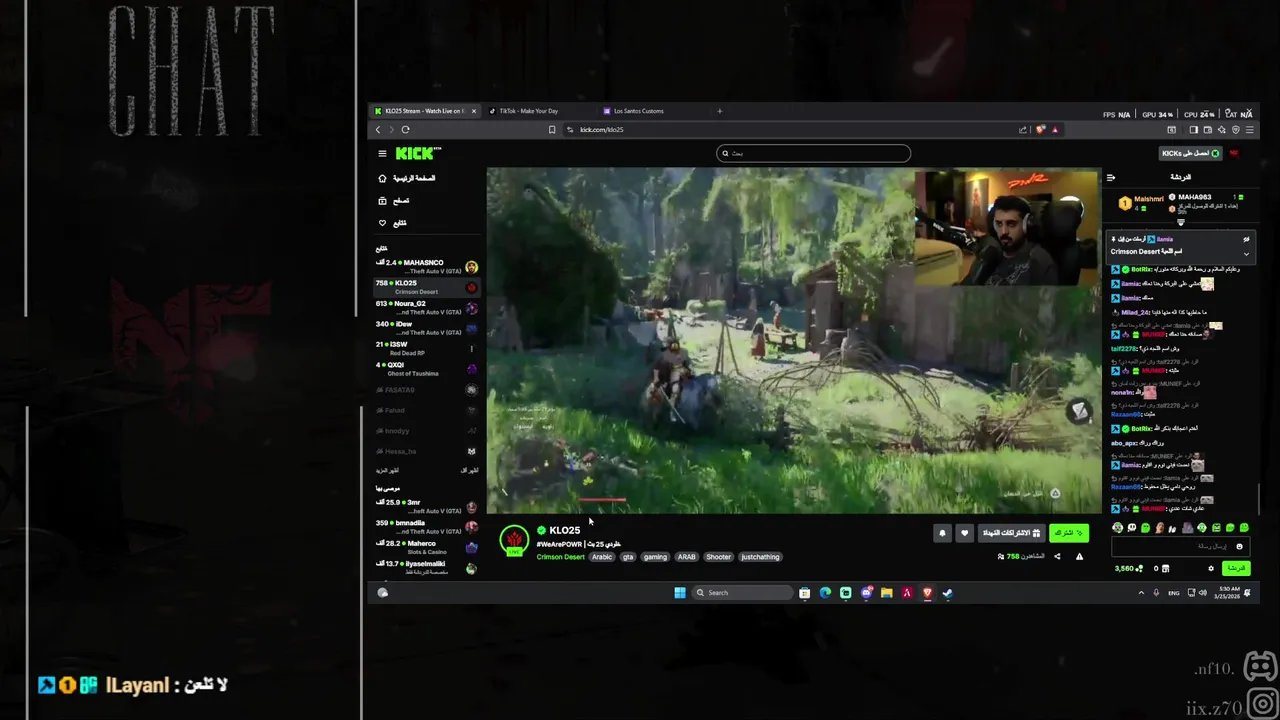Click the green Subscribe button
Viewport: 1280px width, 720px height.
(1068, 533)
